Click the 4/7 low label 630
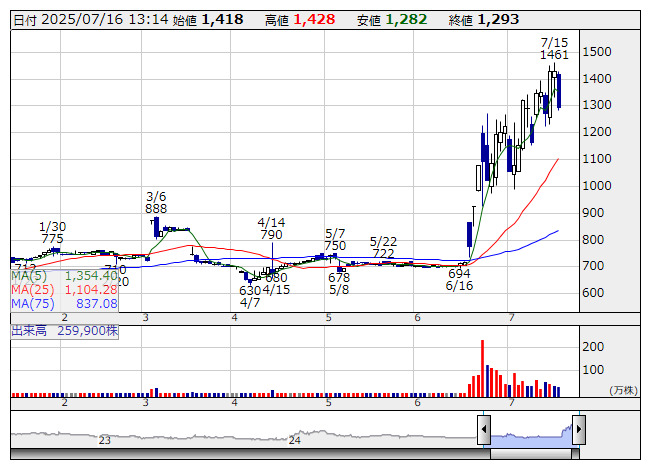The height and width of the screenshot is (470, 653). point(249,290)
